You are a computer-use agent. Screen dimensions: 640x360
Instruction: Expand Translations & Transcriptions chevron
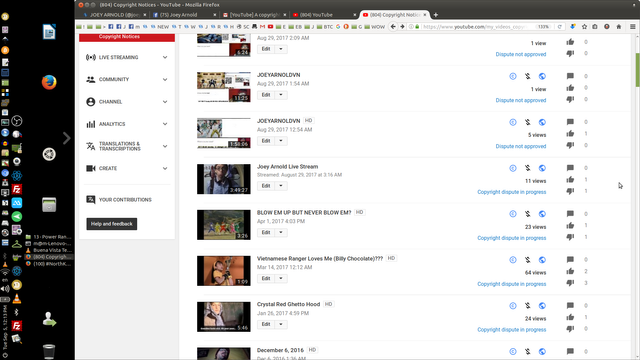[x=165, y=146]
